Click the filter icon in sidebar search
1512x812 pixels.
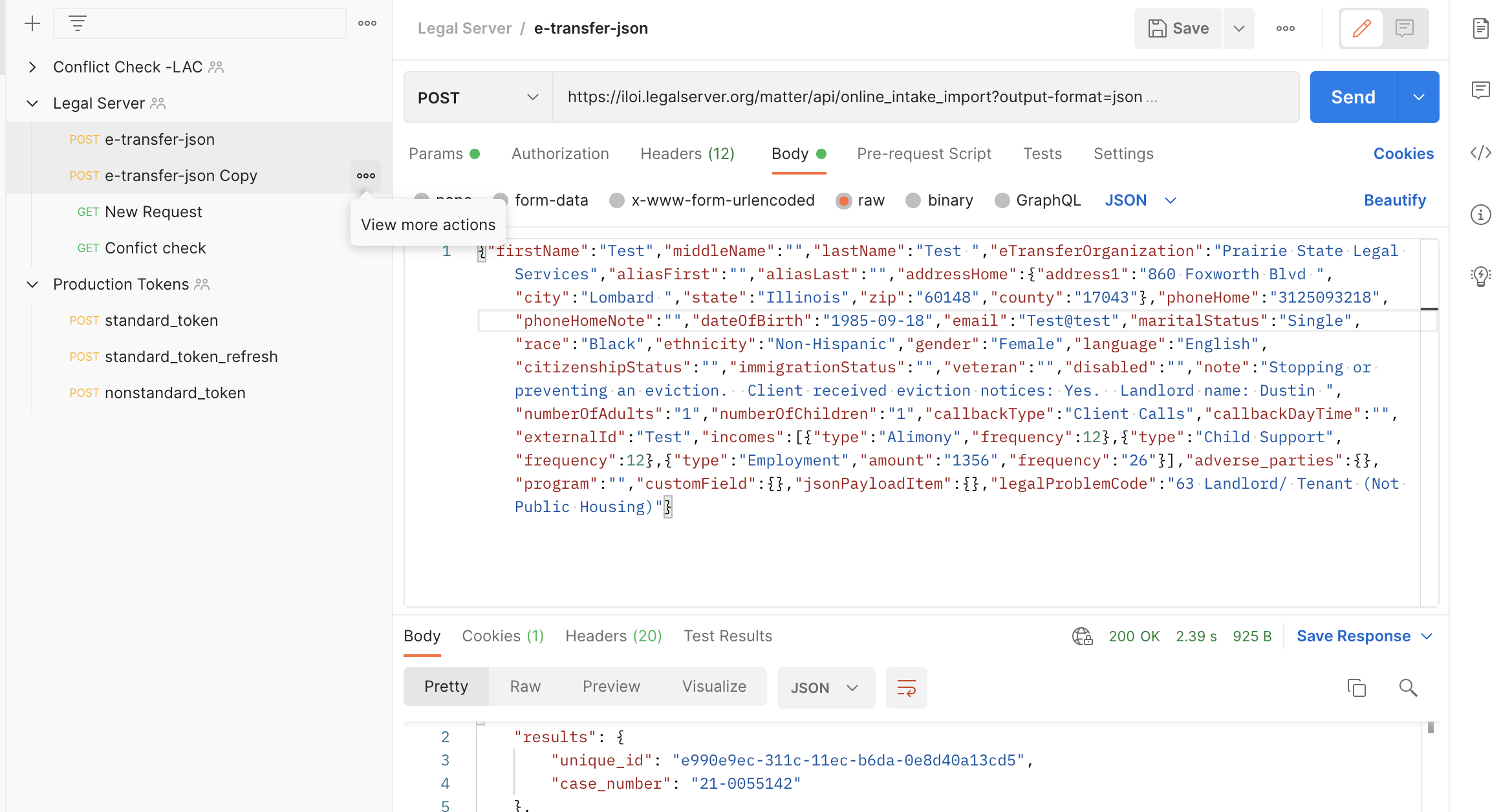(x=78, y=24)
